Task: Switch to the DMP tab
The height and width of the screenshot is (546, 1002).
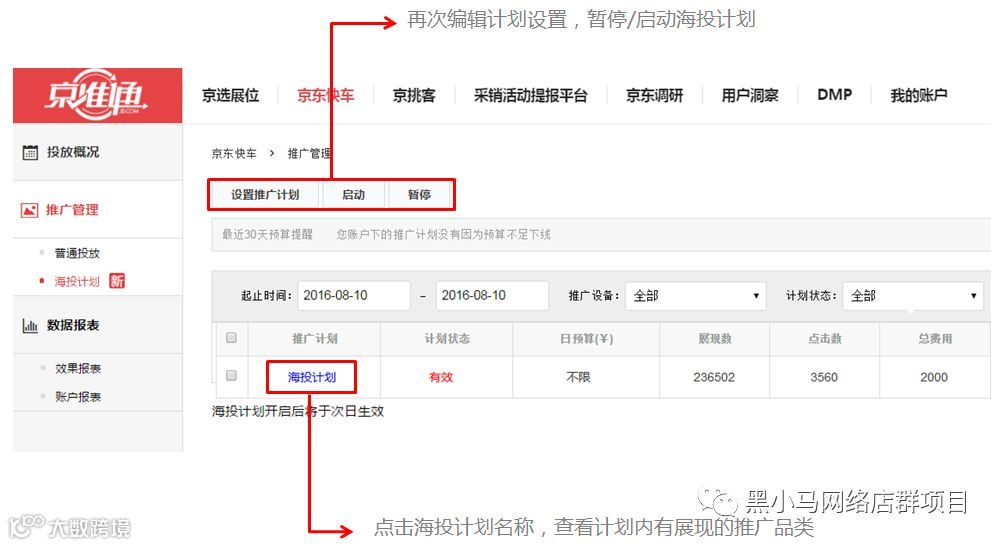Action: click(835, 95)
